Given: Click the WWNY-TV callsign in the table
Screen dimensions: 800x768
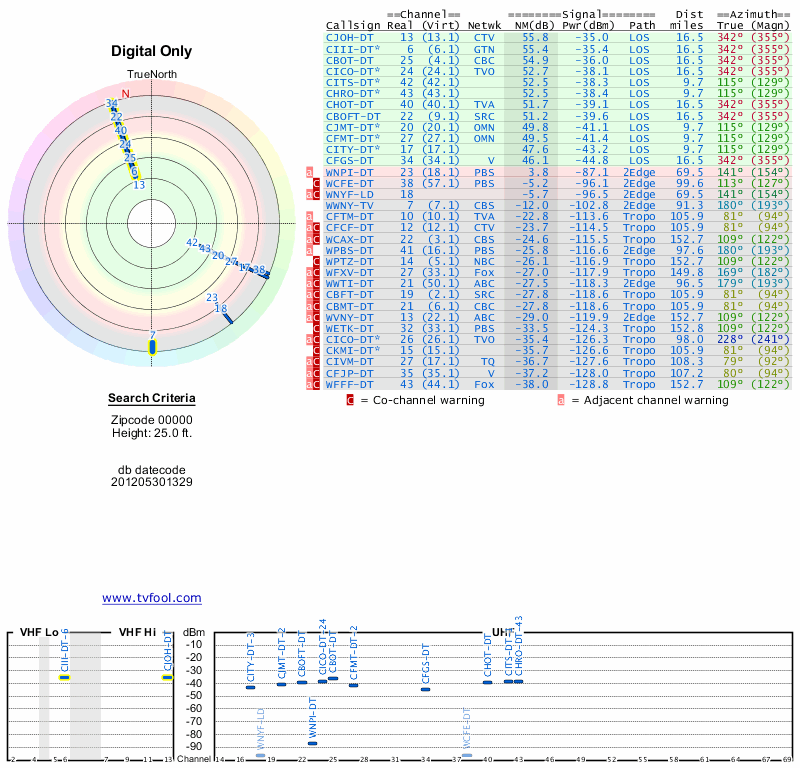Looking at the screenshot, I should point(350,206).
